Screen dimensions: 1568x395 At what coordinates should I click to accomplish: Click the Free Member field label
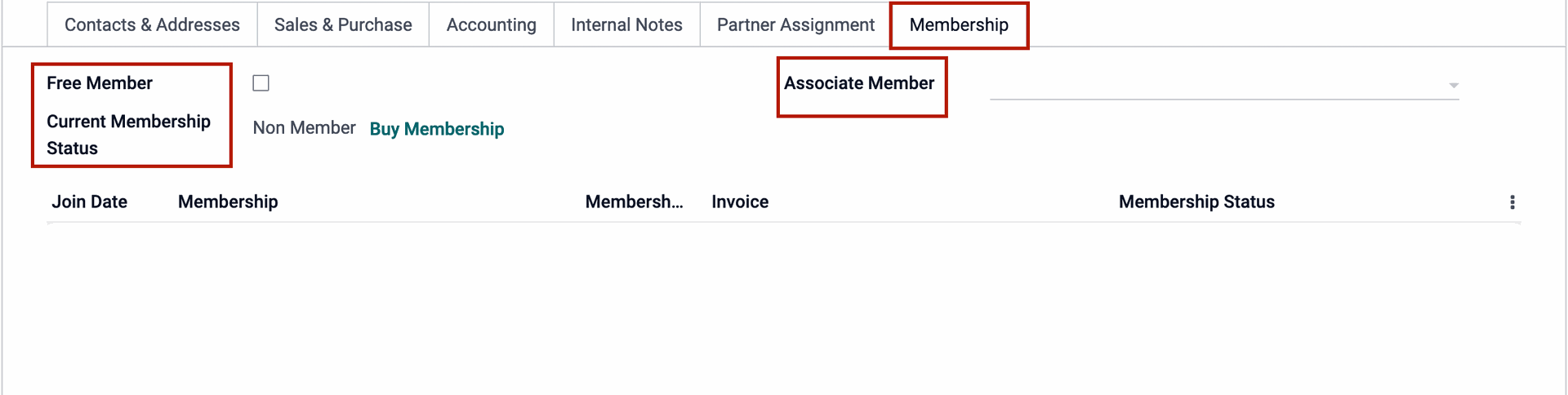point(100,83)
